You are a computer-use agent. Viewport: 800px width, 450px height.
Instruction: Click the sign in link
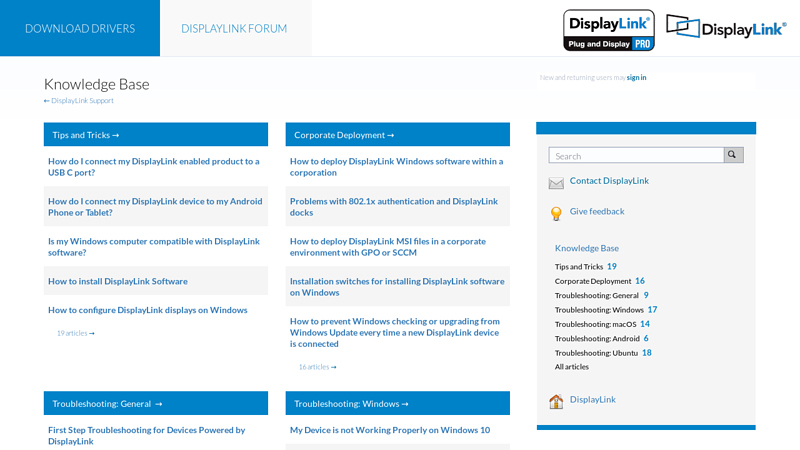tap(636, 78)
